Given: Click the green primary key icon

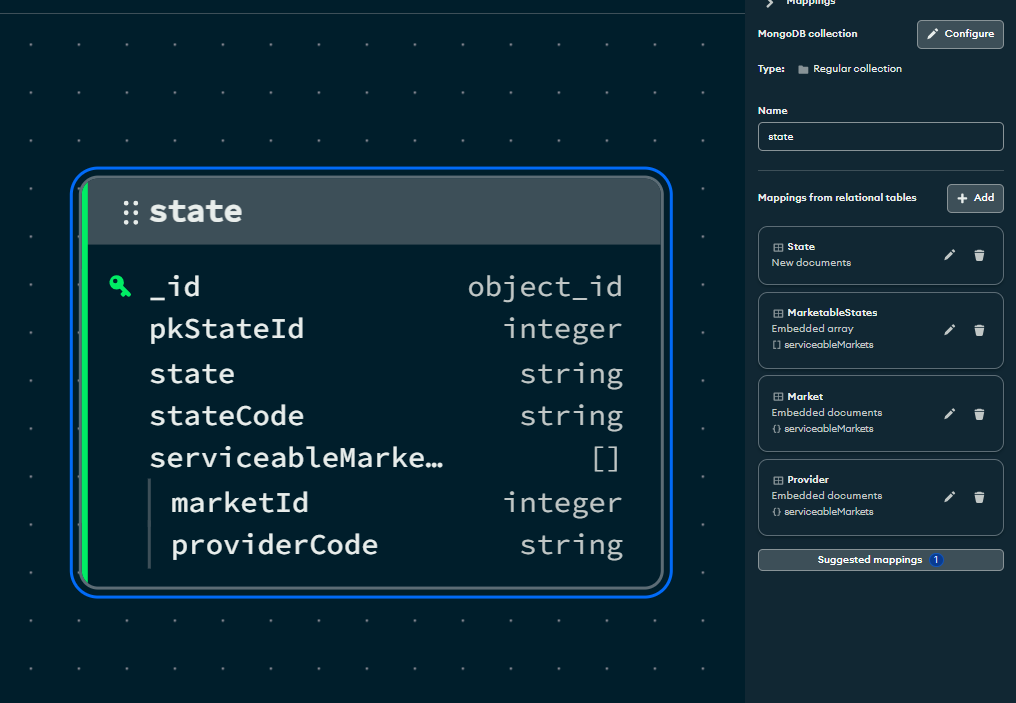Looking at the screenshot, I should [x=120, y=287].
